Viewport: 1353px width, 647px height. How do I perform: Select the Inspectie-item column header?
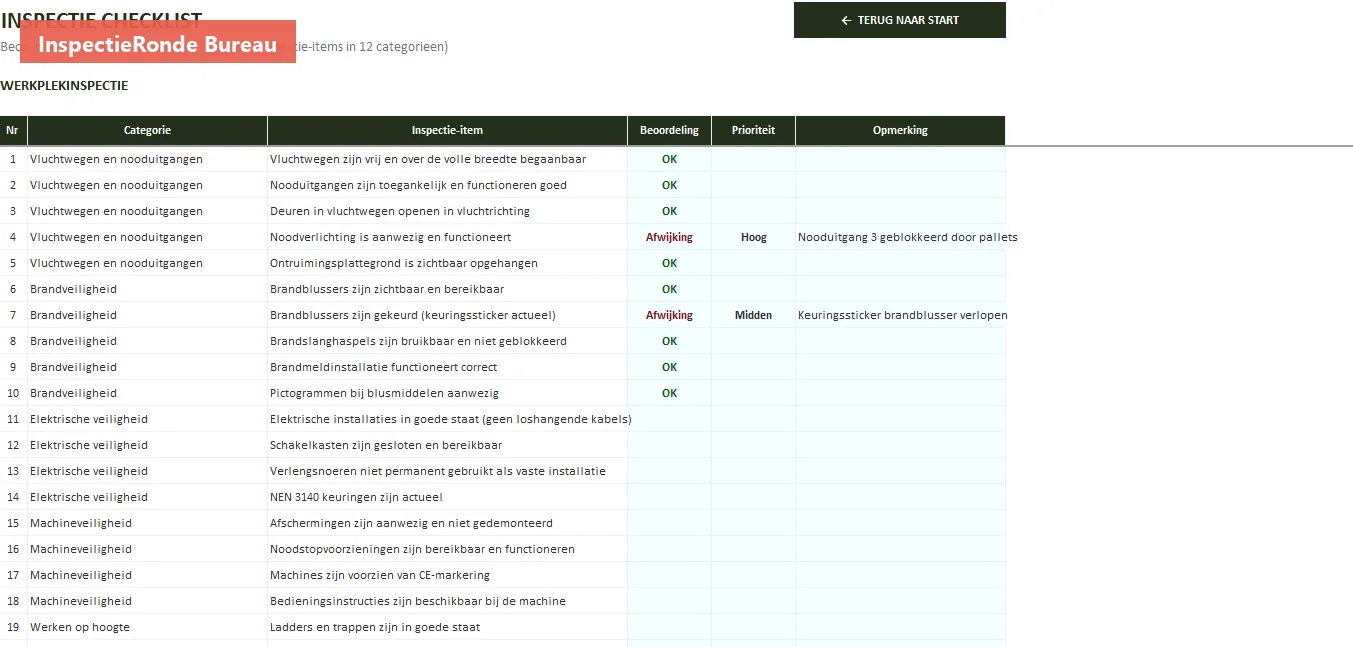[447, 130]
